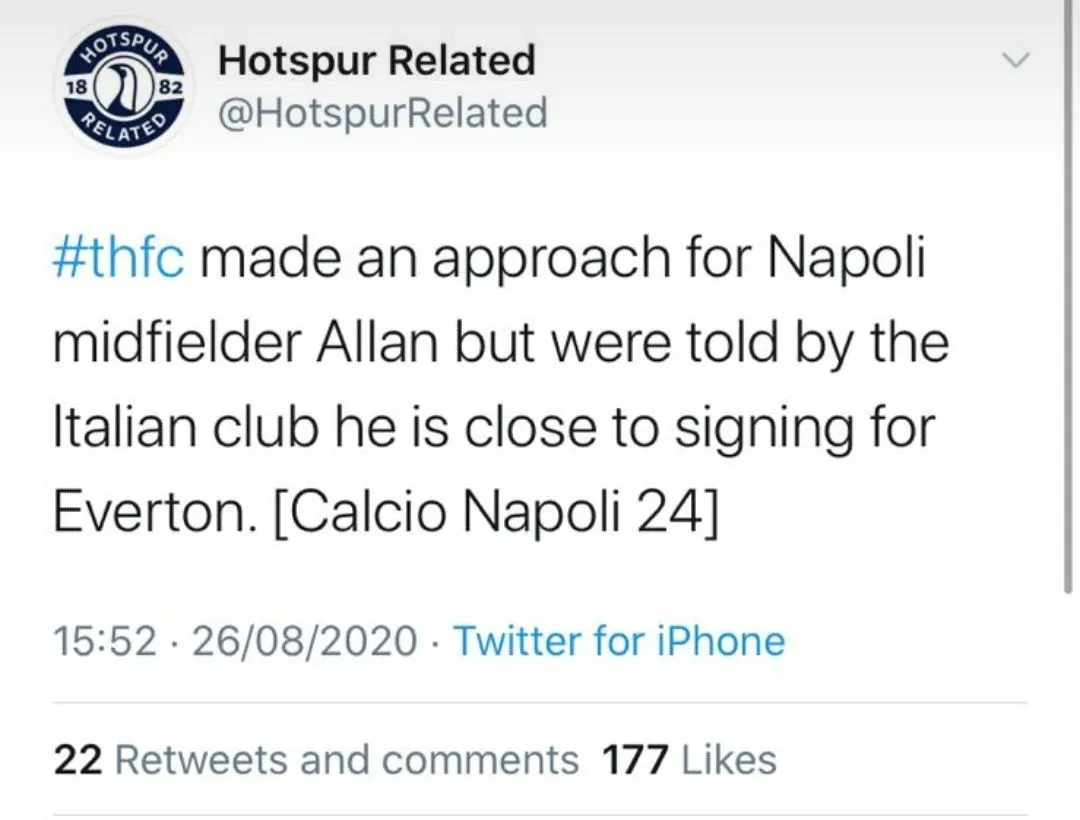
Task: Show the 177 Likes list
Action: point(689,760)
